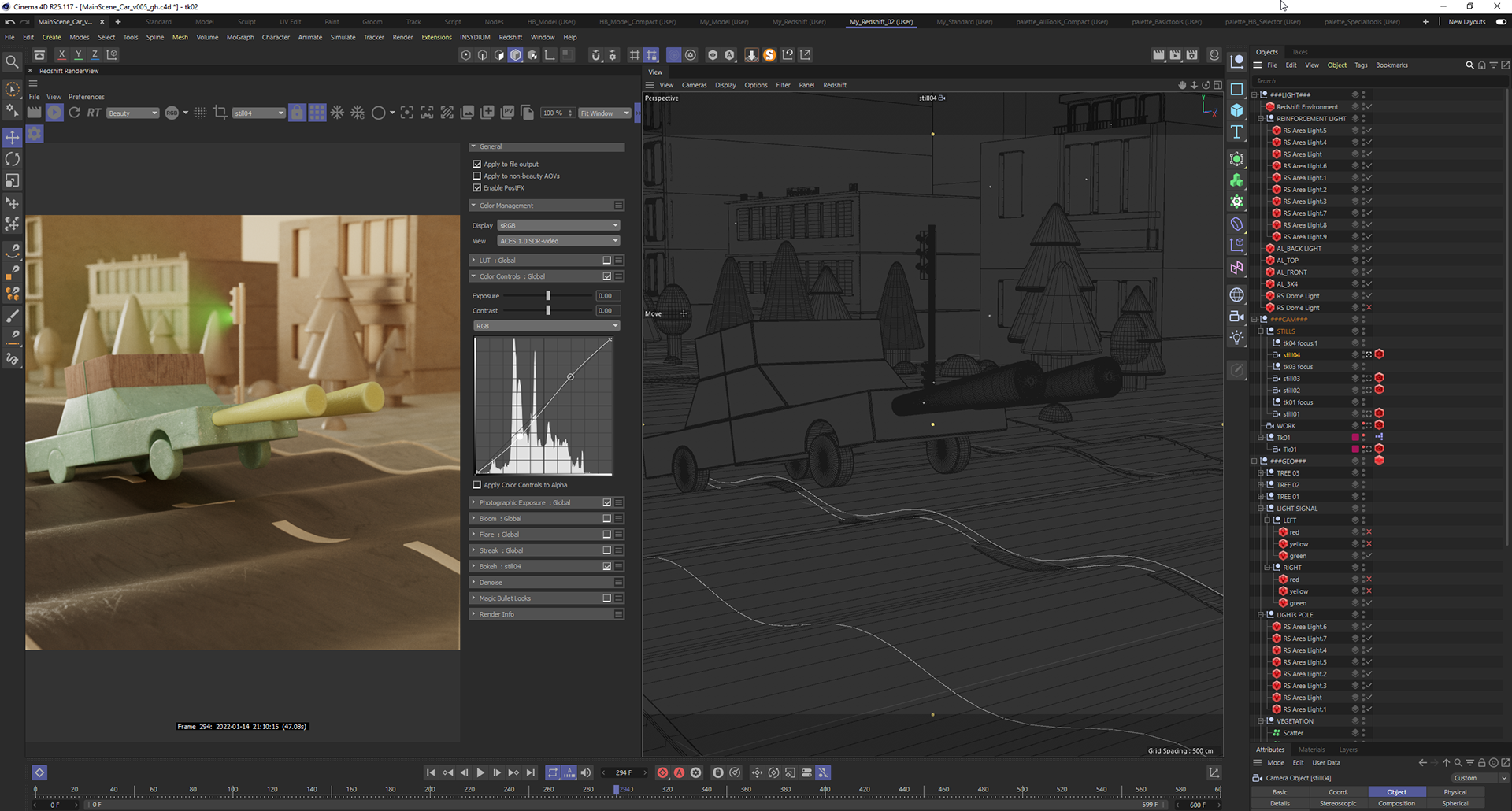The width and height of the screenshot is (1512, 811).
Task: Toggle the Y axis lock
Action: (78, 54)
